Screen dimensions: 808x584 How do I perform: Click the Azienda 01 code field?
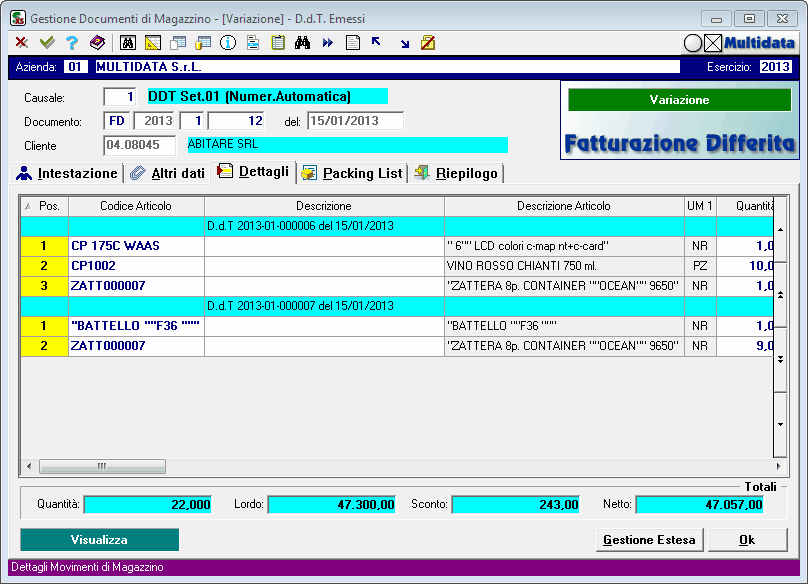(x=75, y=67)
